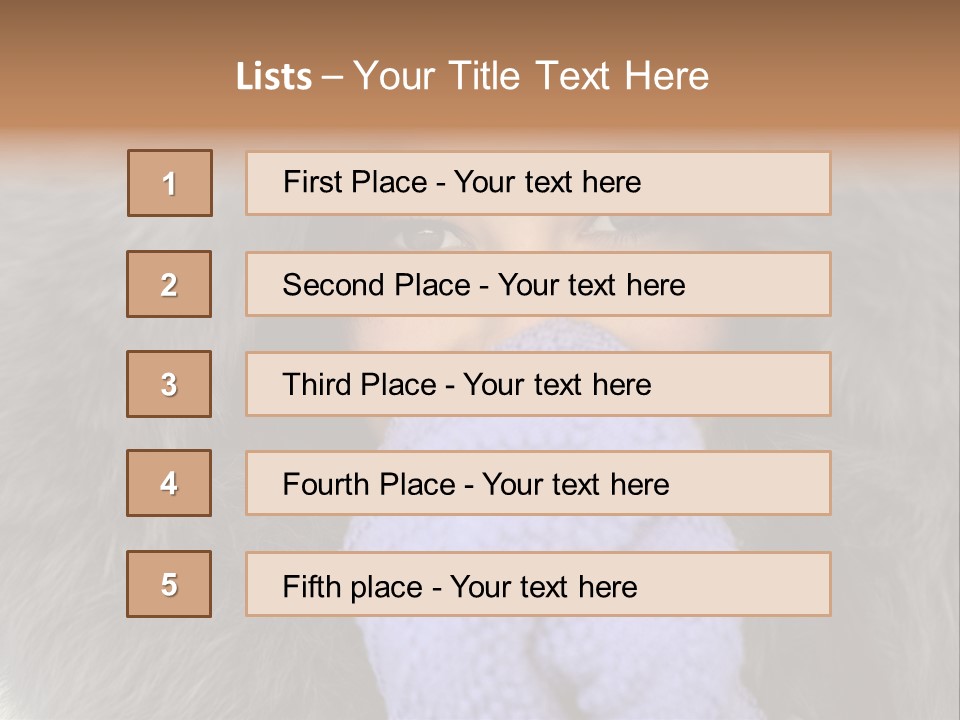Click the box labeled 3
960x720 pixels.
click(169, 384)
